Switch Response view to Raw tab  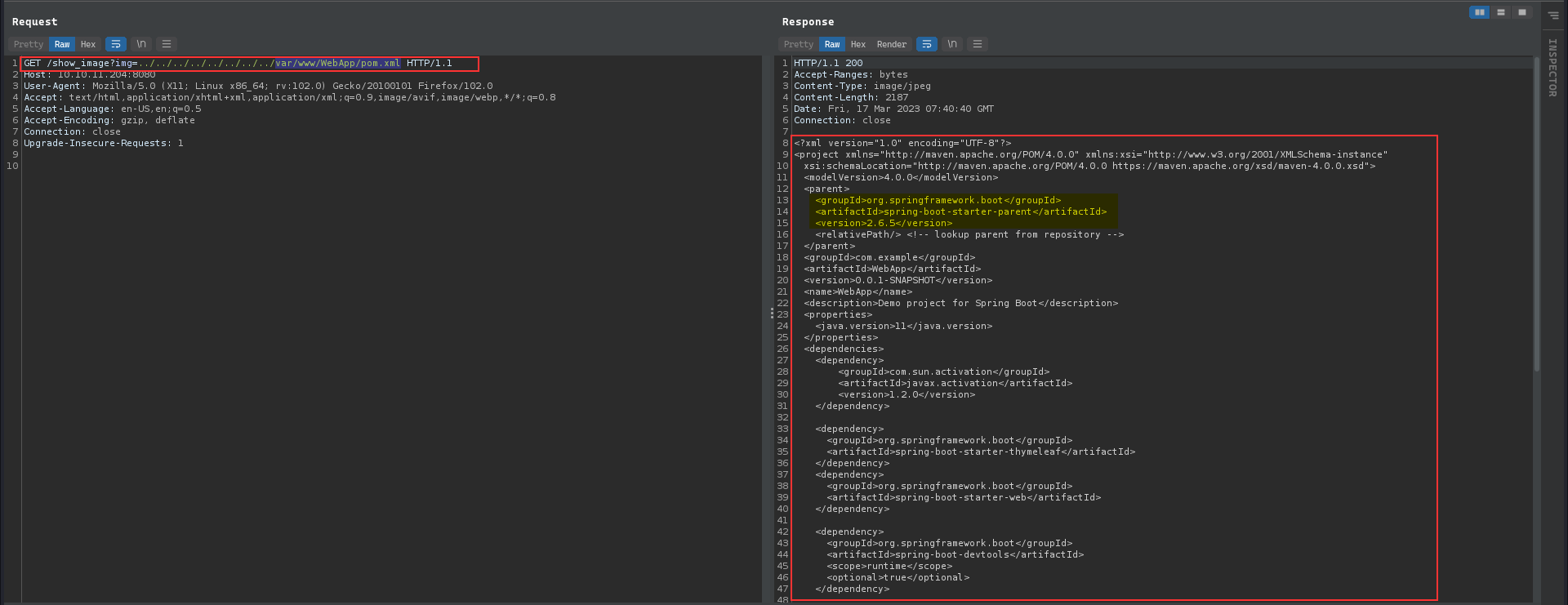click(832, 44)
